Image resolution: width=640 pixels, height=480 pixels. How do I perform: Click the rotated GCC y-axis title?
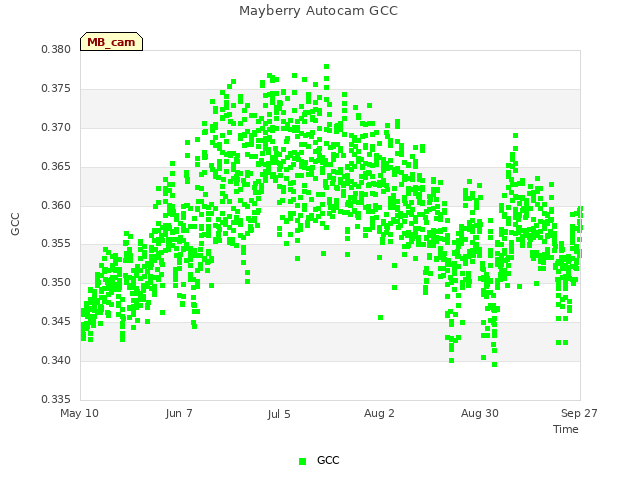15,224
